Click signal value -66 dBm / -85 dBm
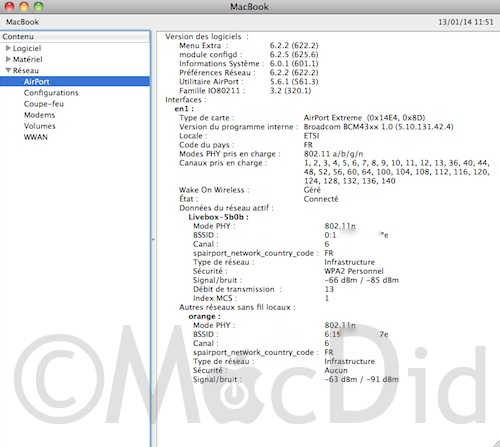Image resolution: width=500 pixels, height=447 pixels. (361, 280)
